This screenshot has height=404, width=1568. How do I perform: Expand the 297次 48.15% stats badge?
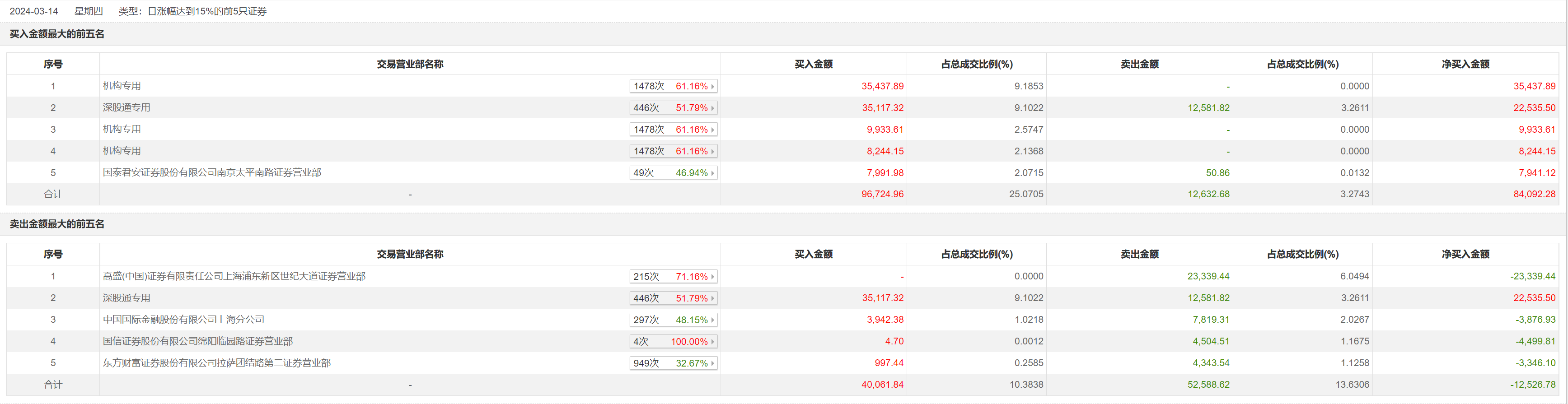pyautogui.click(x=673, y=320)
